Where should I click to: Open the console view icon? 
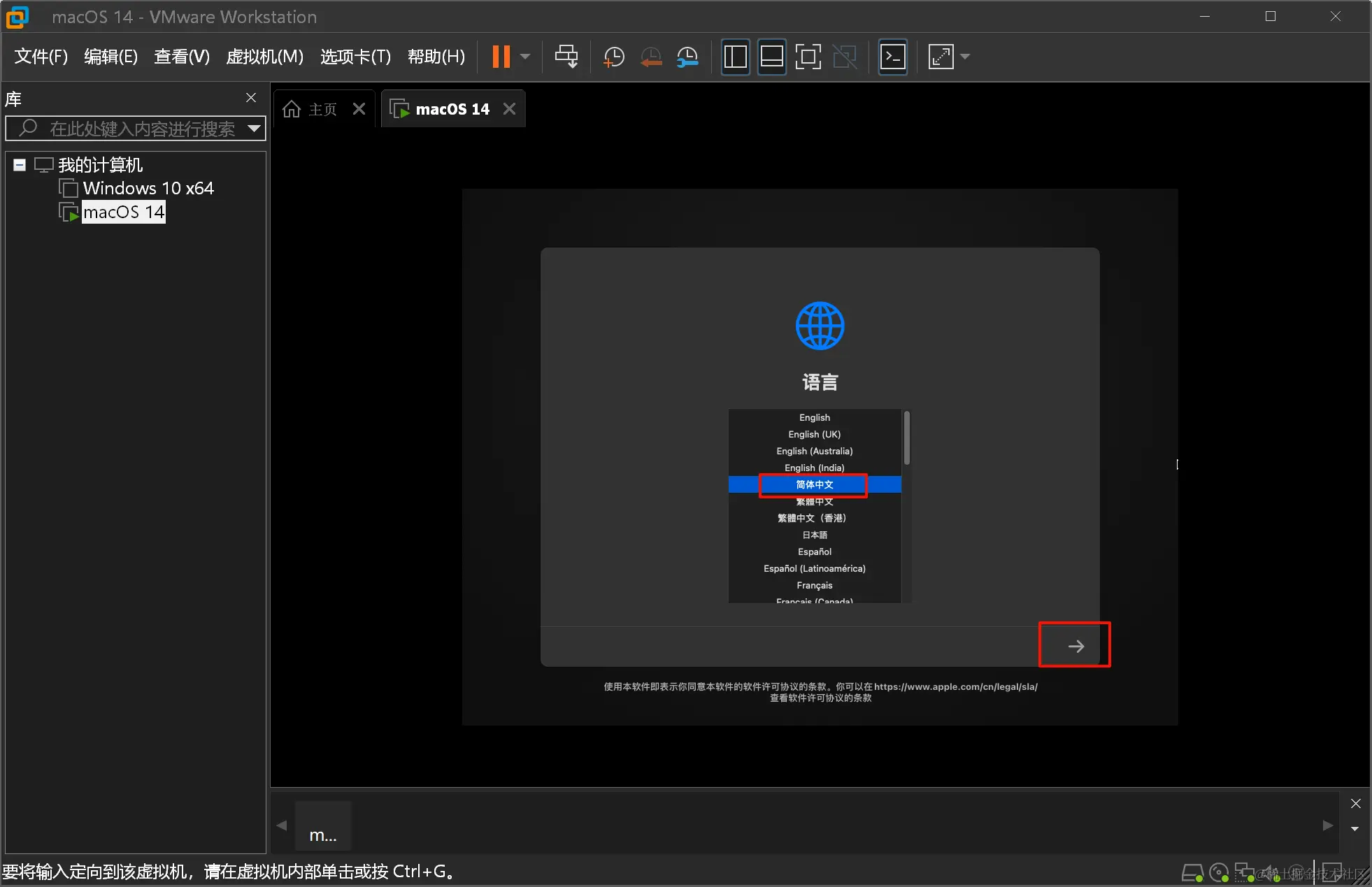click(x=893, y=57)
